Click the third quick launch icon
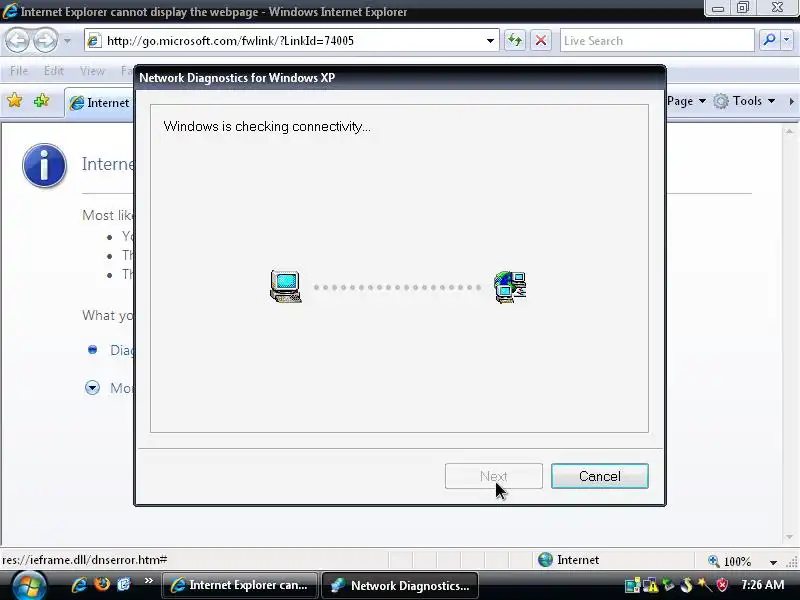 click(x=124, y=584)
